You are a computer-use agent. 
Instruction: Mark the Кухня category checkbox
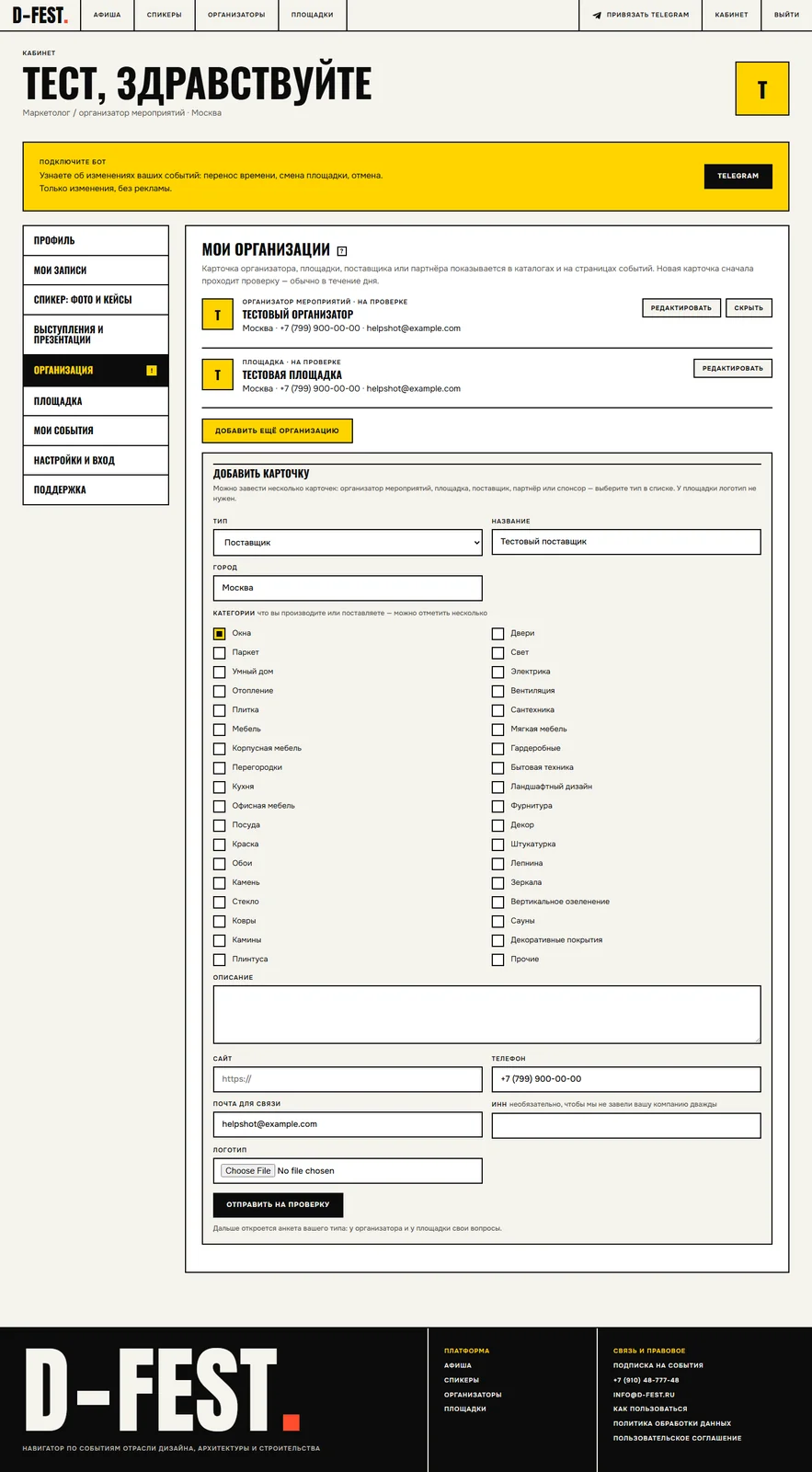tap(219, 788)
